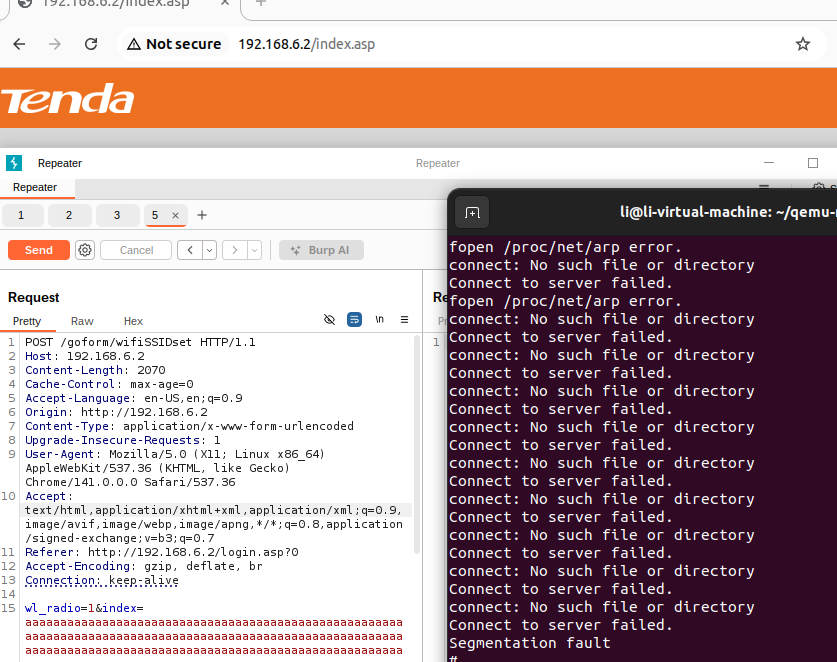This screenshot has height=662, width=837.
Task: Select Repeater tab 2
Action: (x=69, y=215)
